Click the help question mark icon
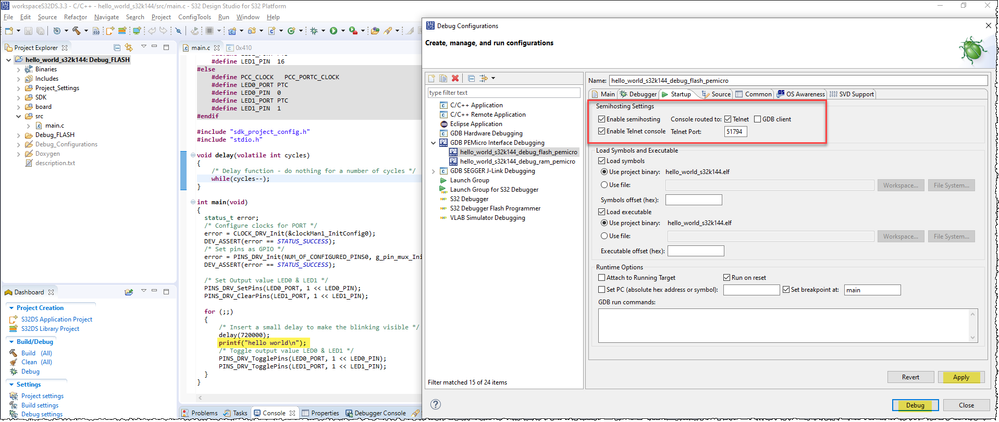 436,405
